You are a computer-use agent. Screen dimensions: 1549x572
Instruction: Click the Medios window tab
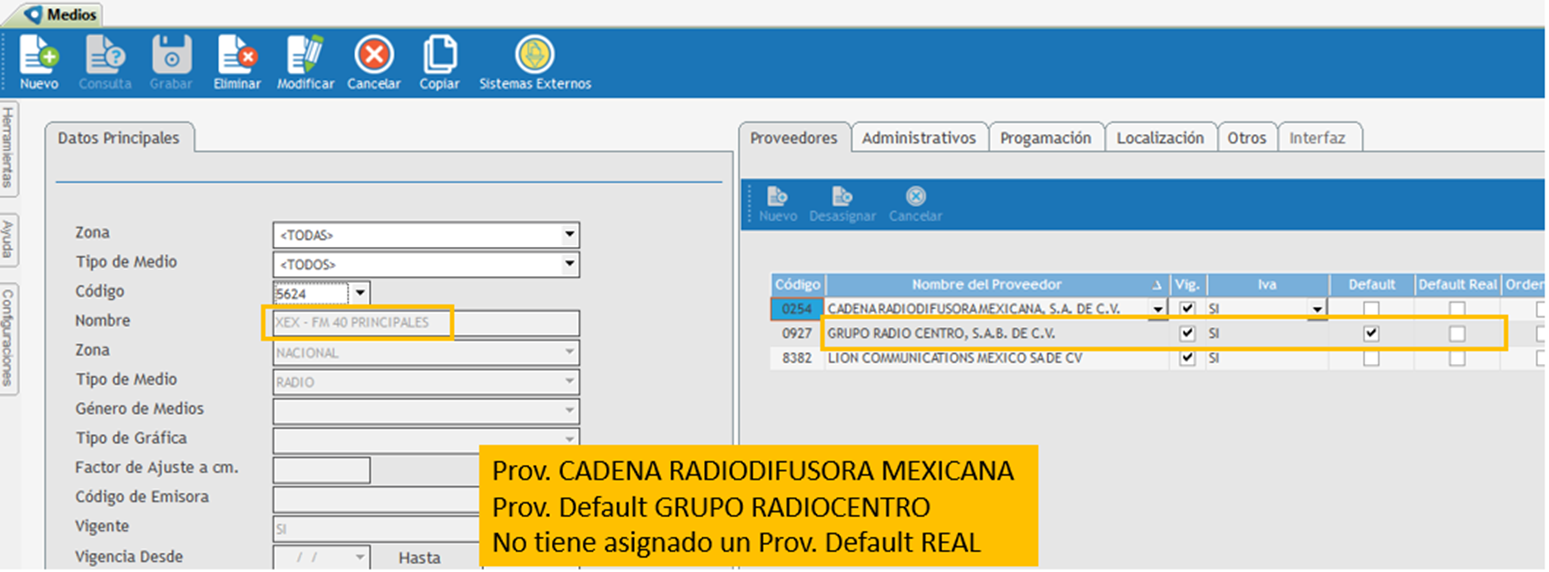click(x=62, y=14)
